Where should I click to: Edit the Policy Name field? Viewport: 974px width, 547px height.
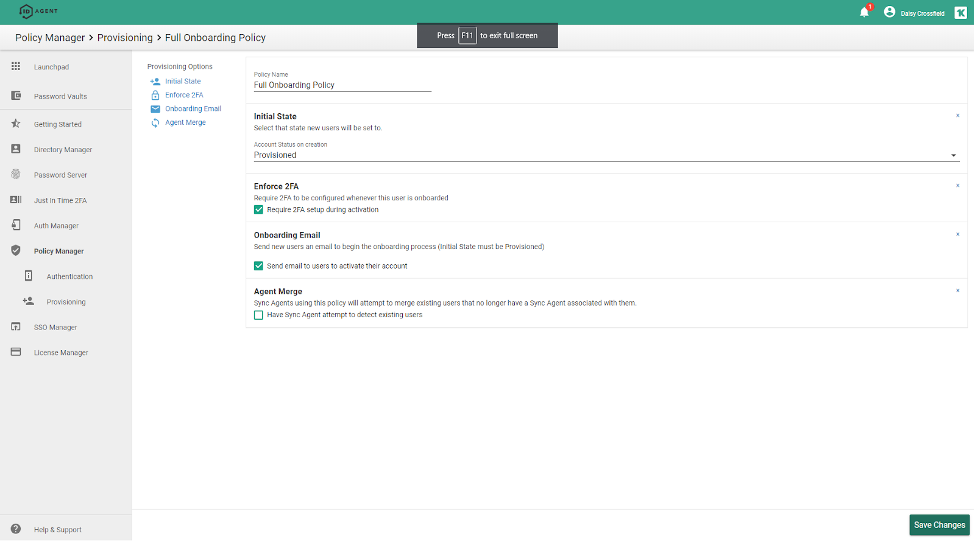342,85
